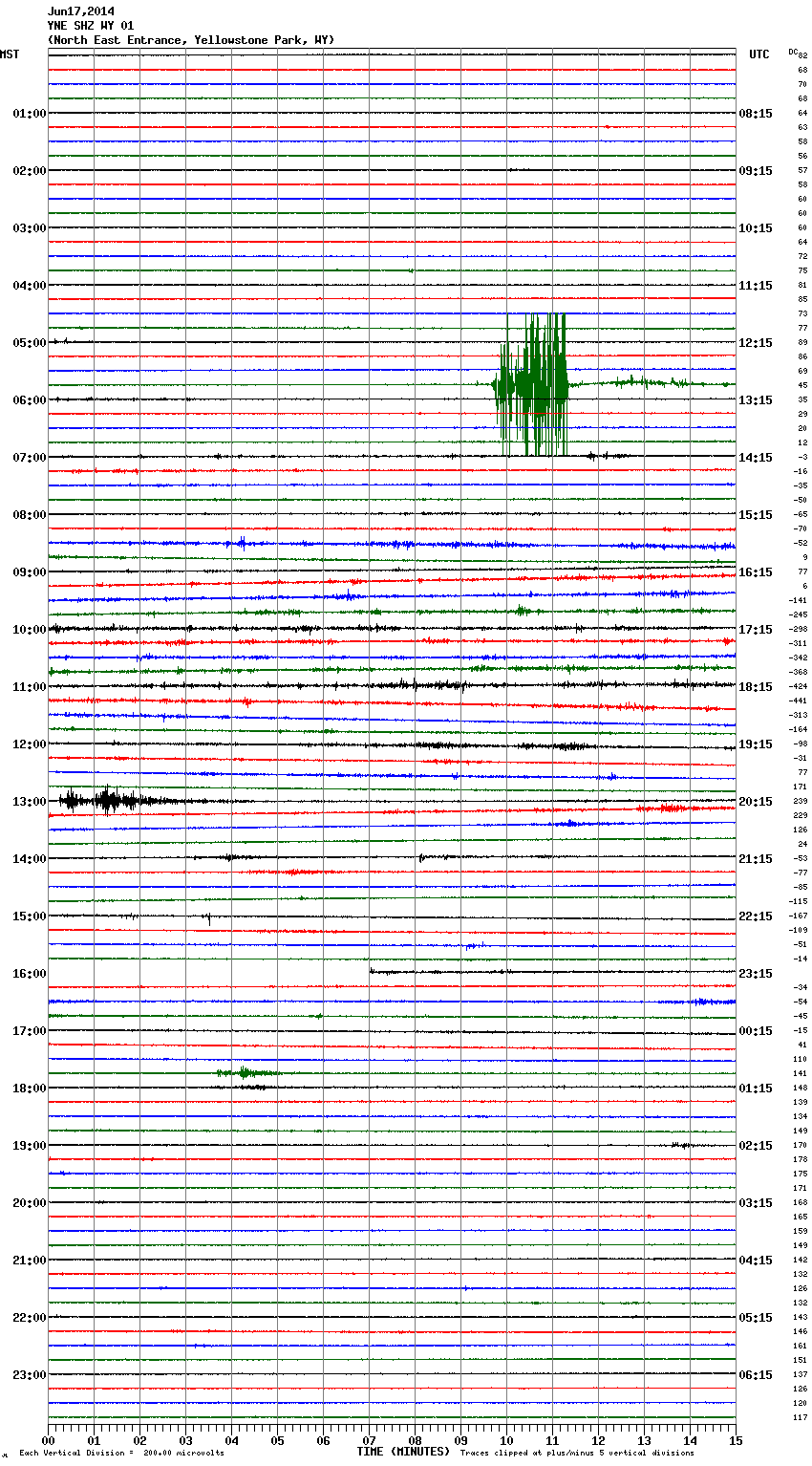
Task: Click the 04:00 MST time label
Action: coord(30,286)
